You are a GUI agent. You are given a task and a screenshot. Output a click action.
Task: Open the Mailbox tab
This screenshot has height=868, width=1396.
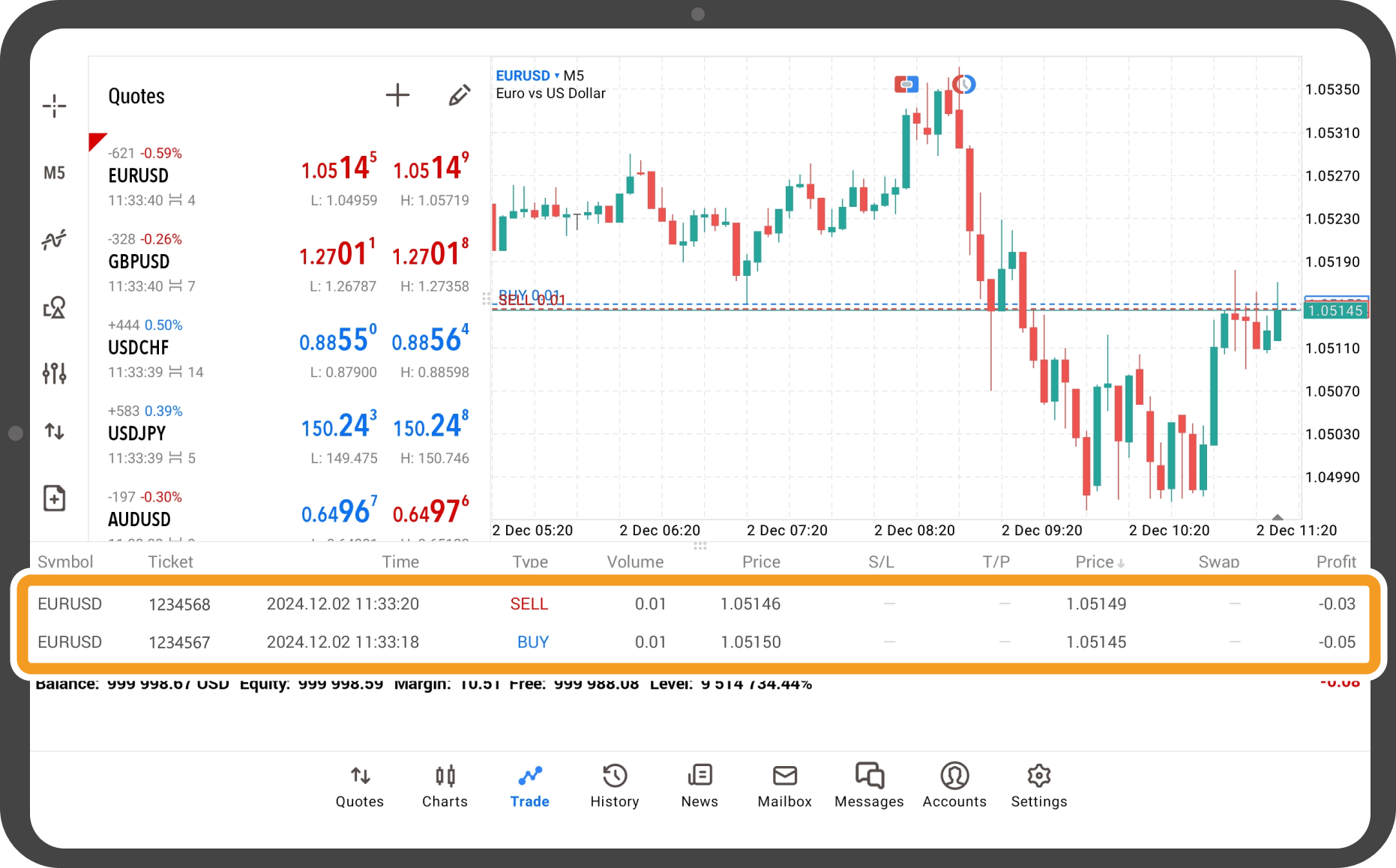(x=784, y=786)
